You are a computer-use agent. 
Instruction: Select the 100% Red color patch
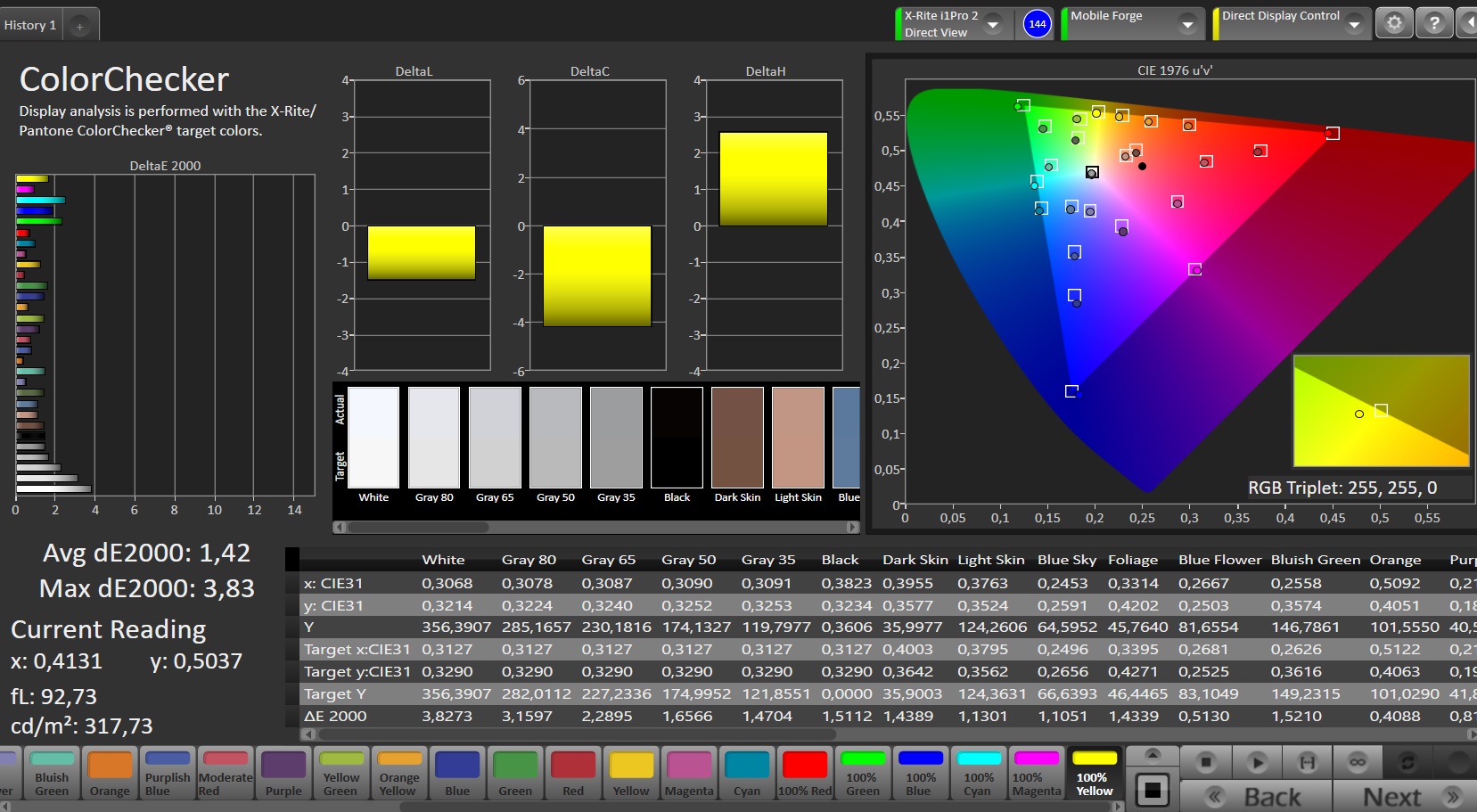pos(805,773)
